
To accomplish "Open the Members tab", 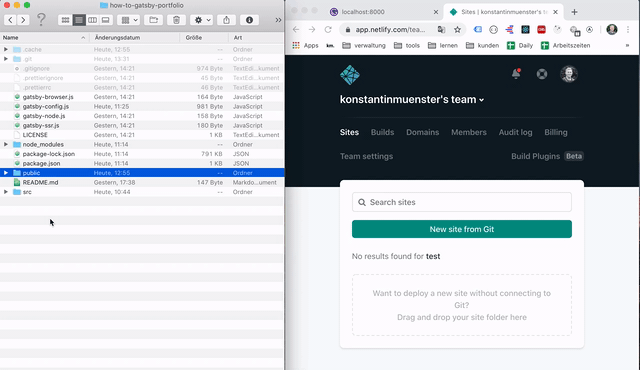I will tap(469, 132).
